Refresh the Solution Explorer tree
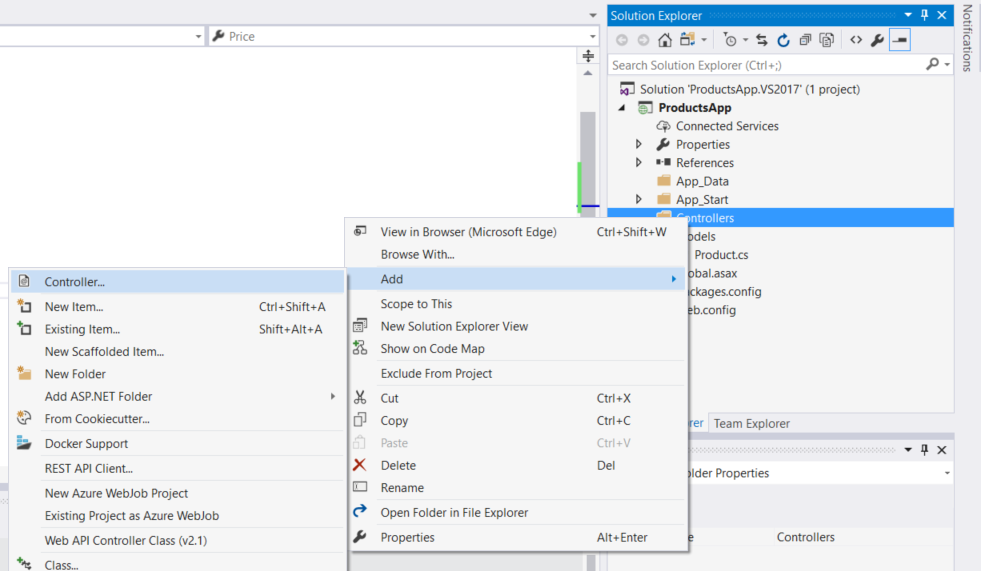Image resolution: width=981 pixels, height=571 pixels. pos(783,40)
